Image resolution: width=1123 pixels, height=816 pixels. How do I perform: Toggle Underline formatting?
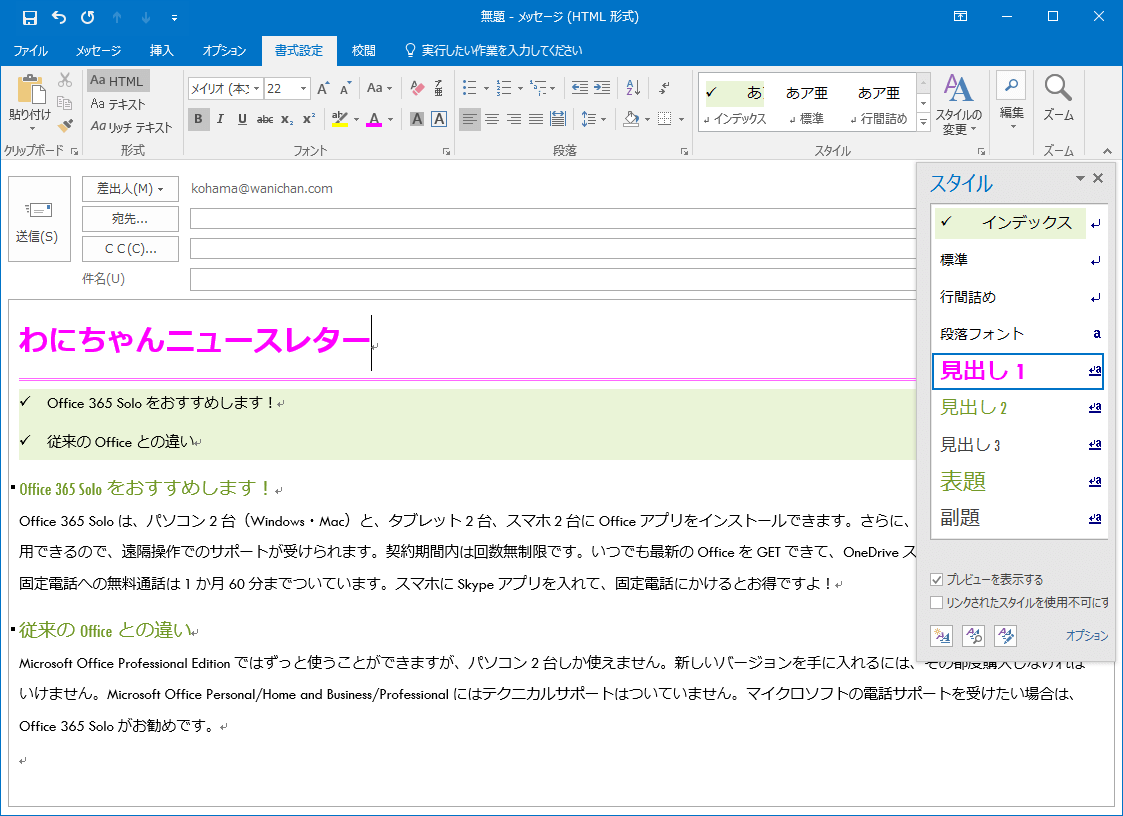coord(242,120)
